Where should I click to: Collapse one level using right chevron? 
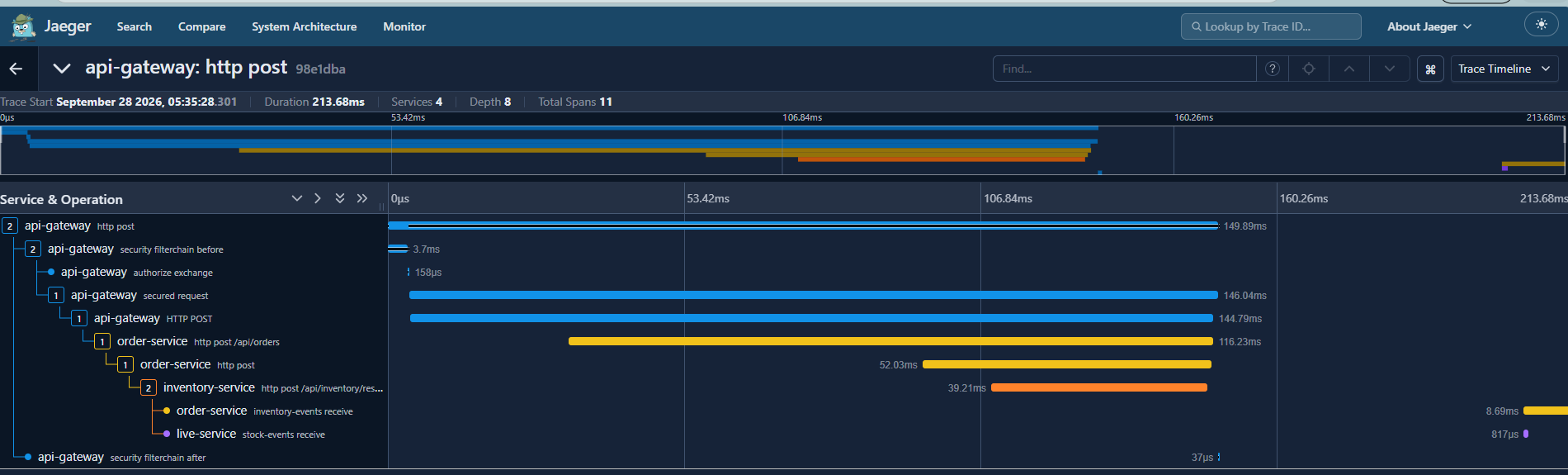[318, 198]
